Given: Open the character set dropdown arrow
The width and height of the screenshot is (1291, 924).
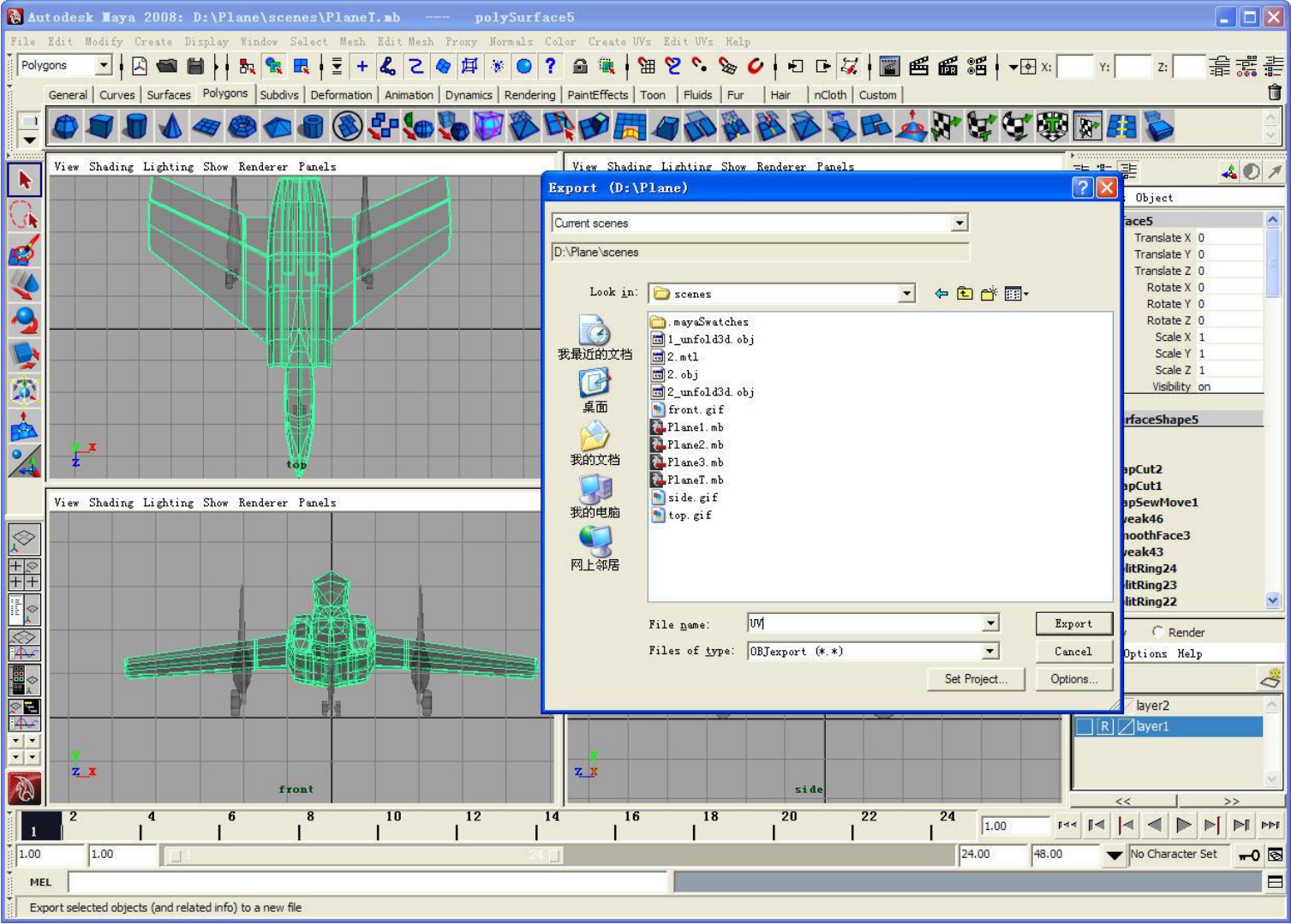Looking at the screenshot, I should click(1114, 855).
